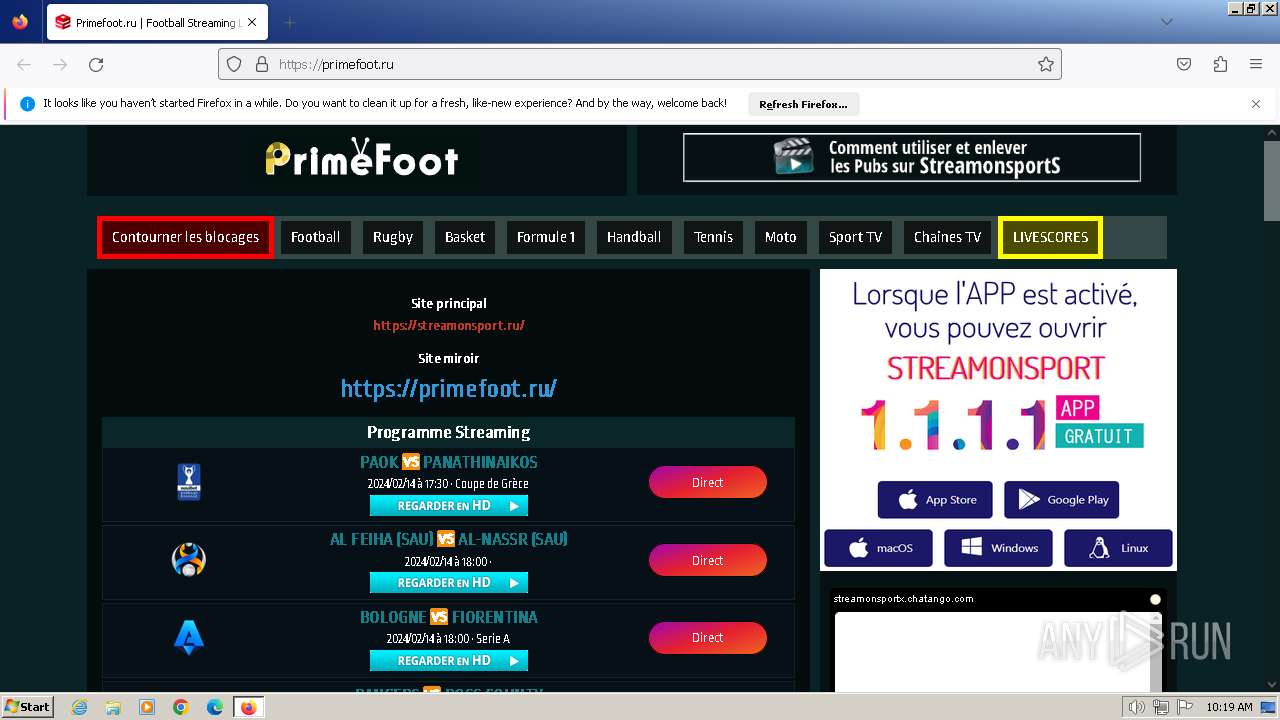Screen dimensions: 1280x720
Task: Follow the https://streamonsport.ru/ link
Action: tap(449, 325)
